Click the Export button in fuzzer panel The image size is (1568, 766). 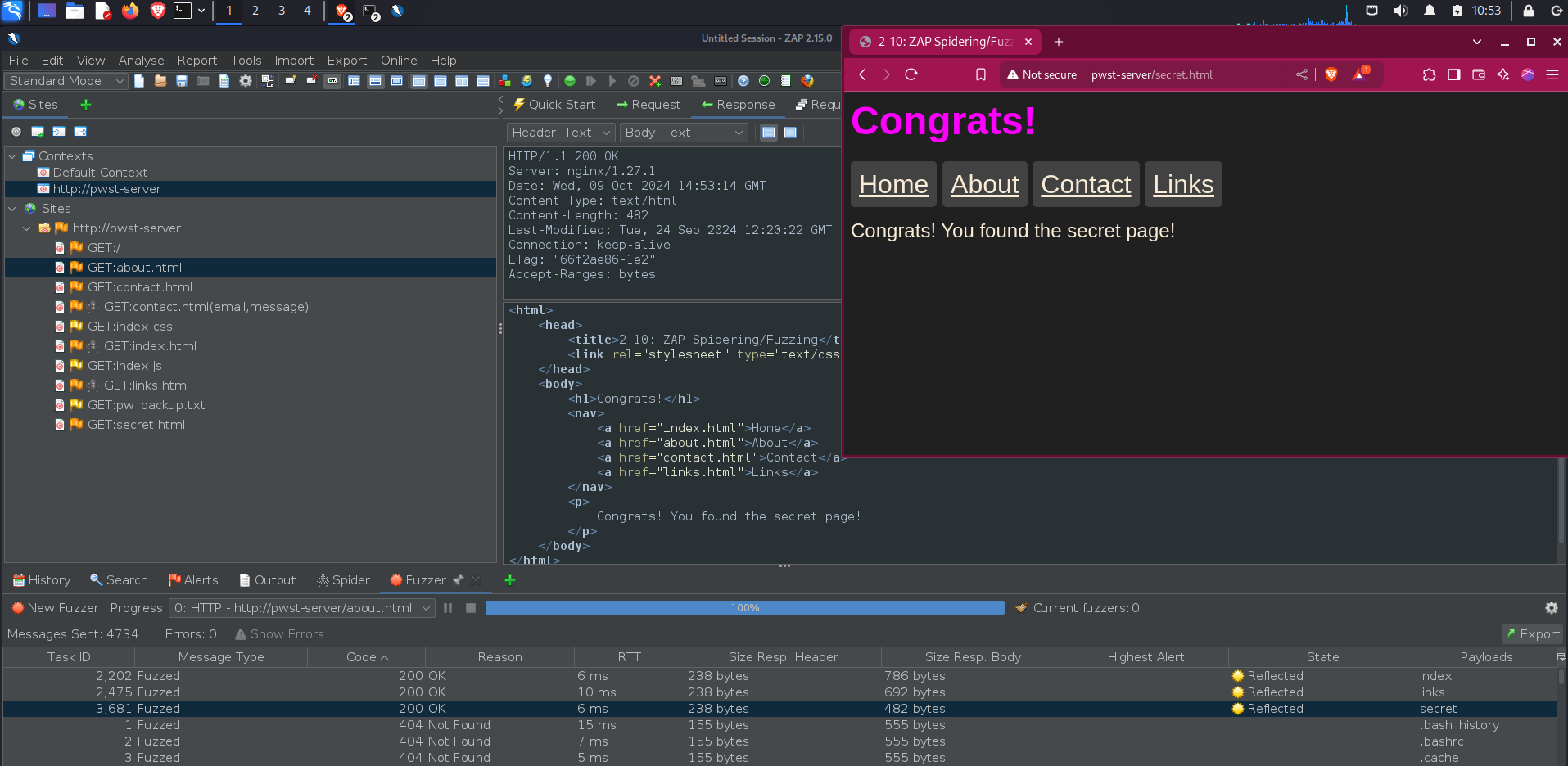click(x=1532, y=634)
